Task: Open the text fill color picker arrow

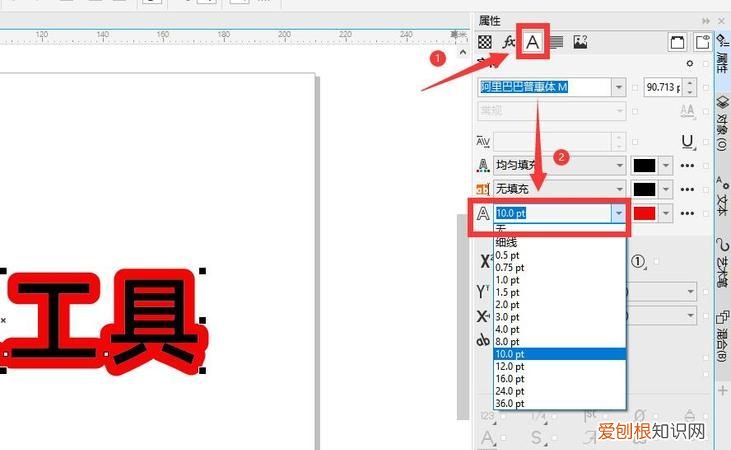Action: (x=666, y=165)
